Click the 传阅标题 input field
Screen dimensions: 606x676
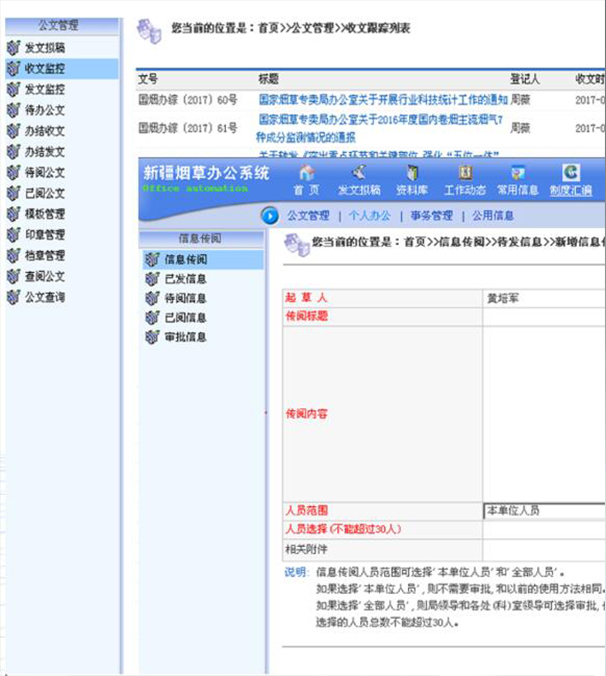[544, 316]
